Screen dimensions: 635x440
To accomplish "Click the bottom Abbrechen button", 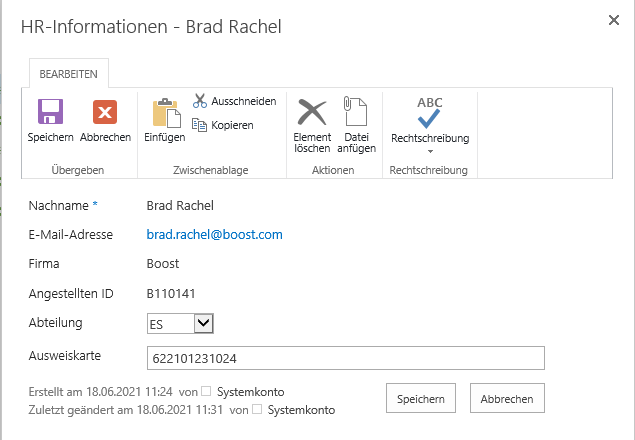I will 507,398.
